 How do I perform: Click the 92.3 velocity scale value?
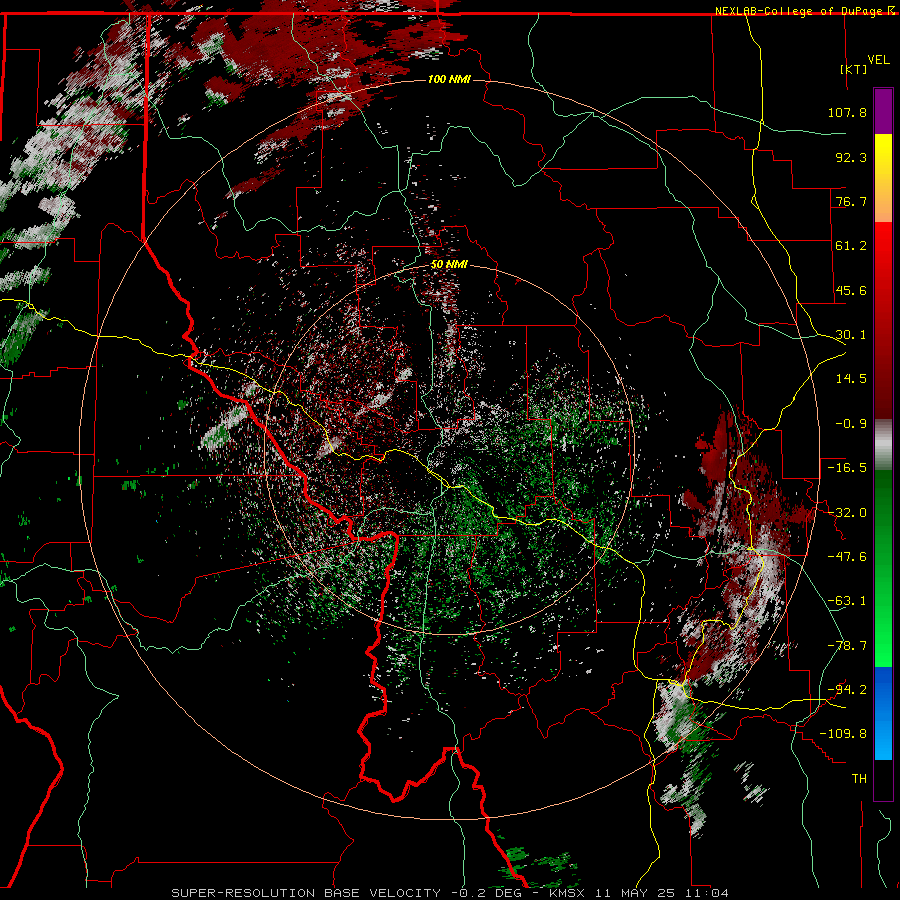851,157
